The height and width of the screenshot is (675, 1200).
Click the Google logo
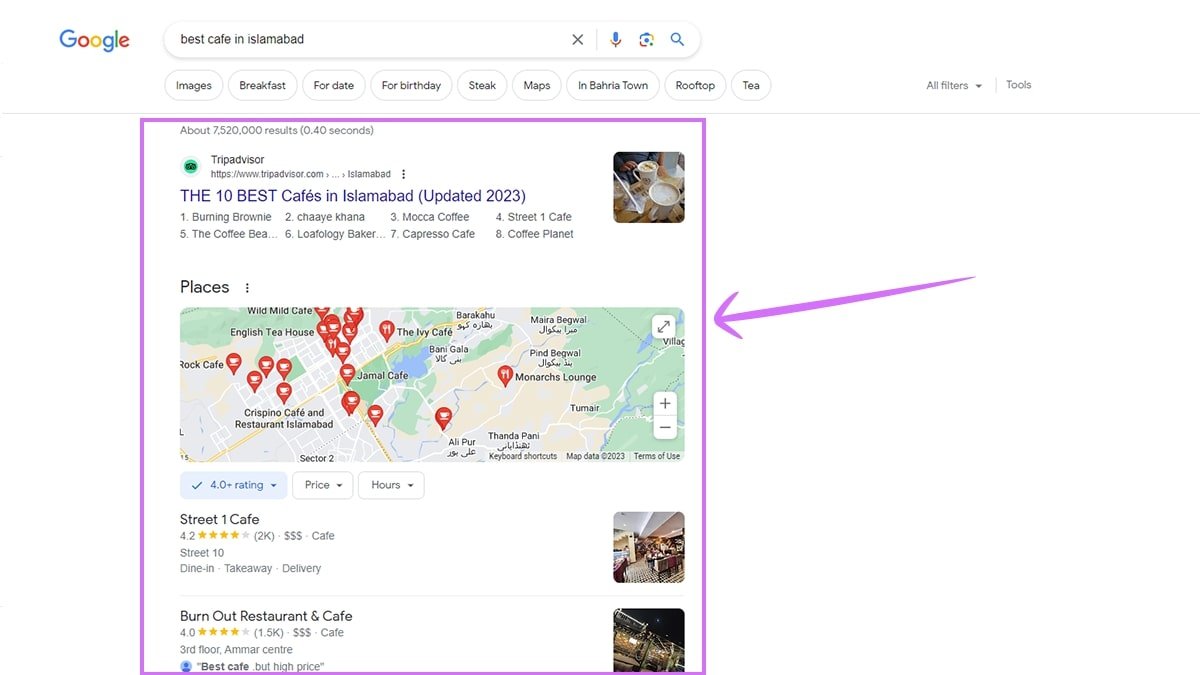tap(94, 40)
